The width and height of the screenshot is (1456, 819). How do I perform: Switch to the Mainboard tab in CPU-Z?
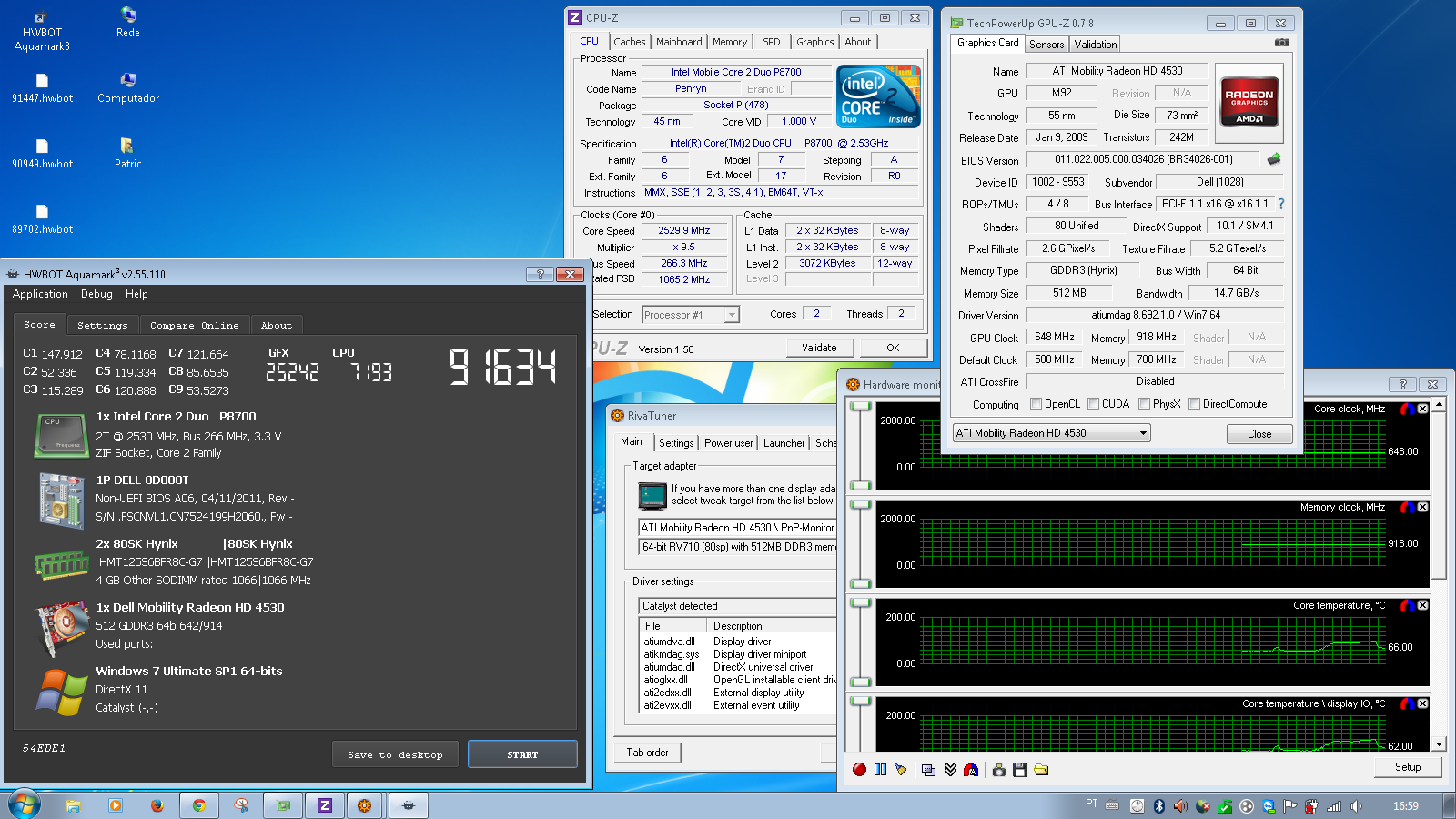click(x=679, y=42)
